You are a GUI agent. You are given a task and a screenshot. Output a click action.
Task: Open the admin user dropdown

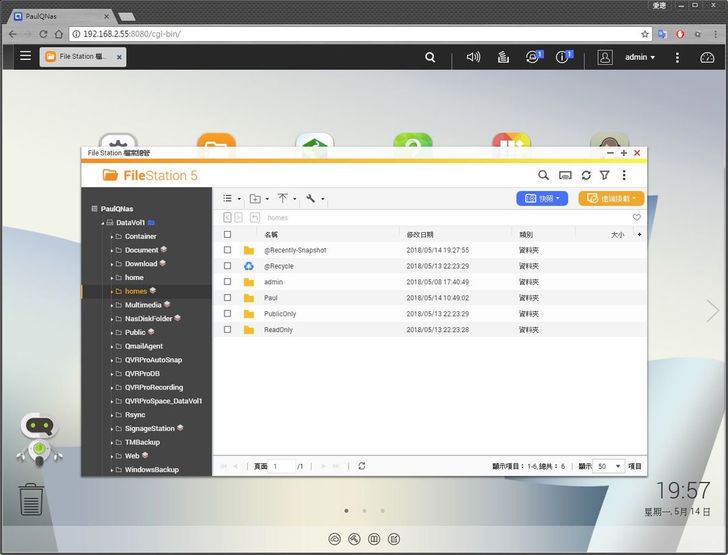coord(639,57)
